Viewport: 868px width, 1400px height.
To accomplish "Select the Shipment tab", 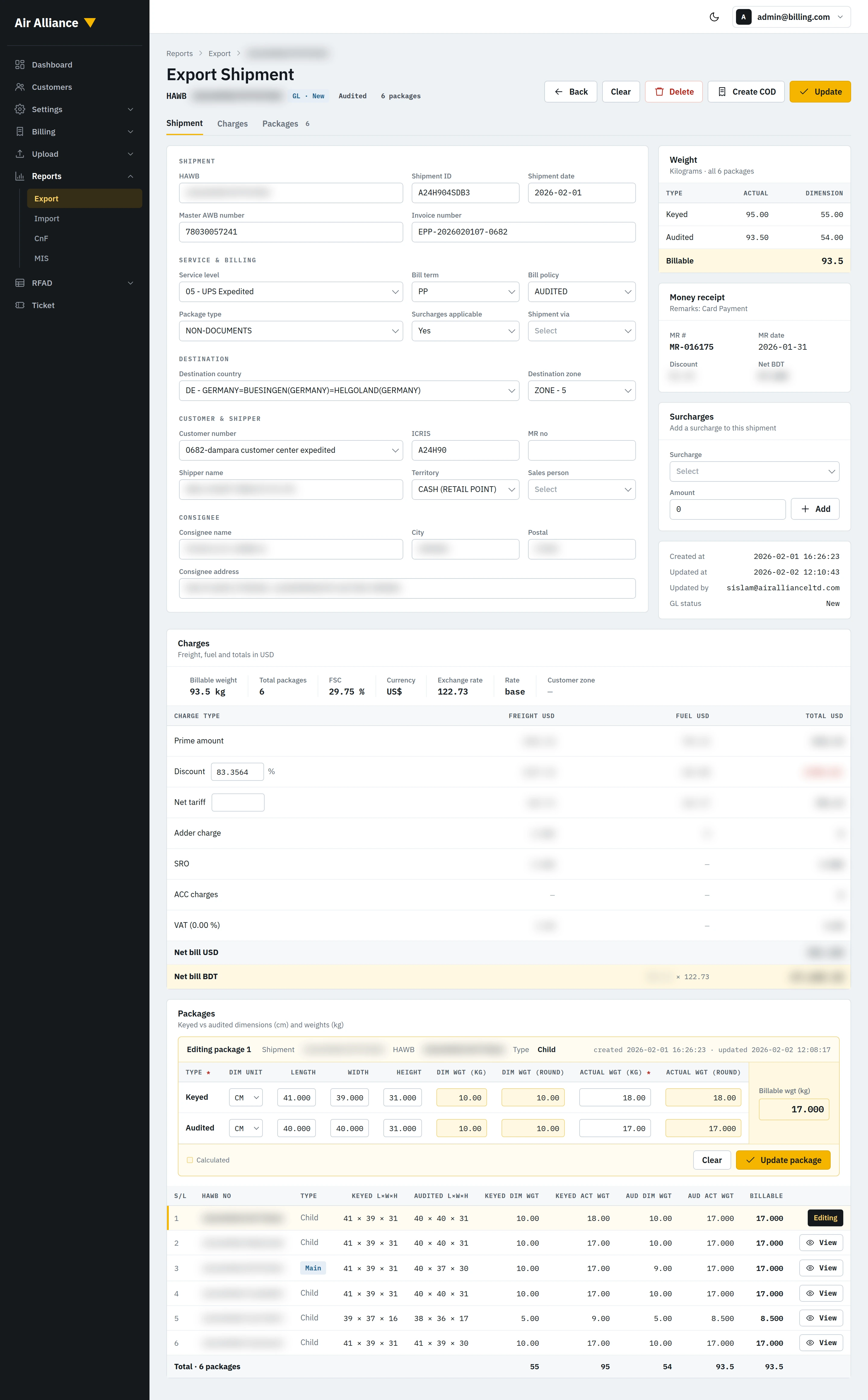I will [184, 124].
